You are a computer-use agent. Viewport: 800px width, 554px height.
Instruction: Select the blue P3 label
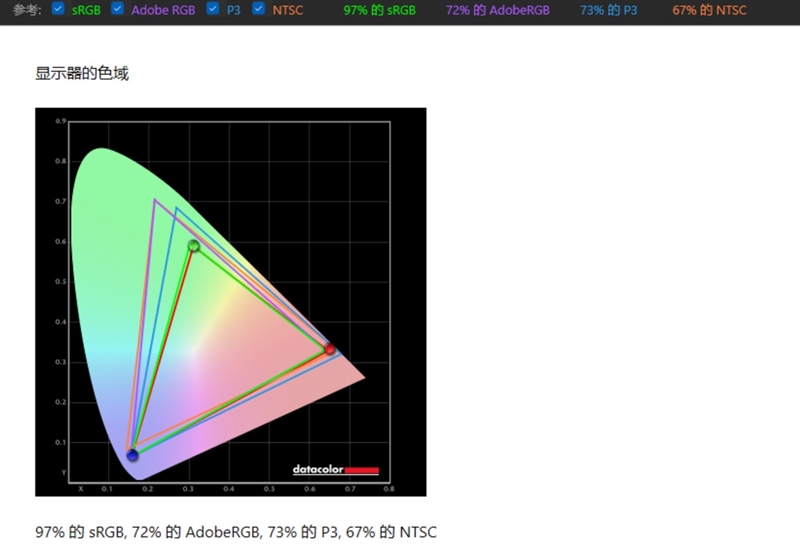click(x=234, y=10)
